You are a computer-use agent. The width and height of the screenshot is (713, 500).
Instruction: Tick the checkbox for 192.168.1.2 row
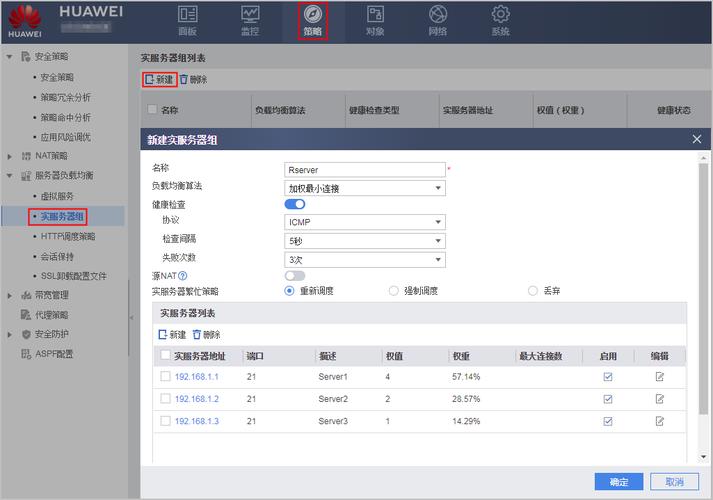click(x=166, y=399)
